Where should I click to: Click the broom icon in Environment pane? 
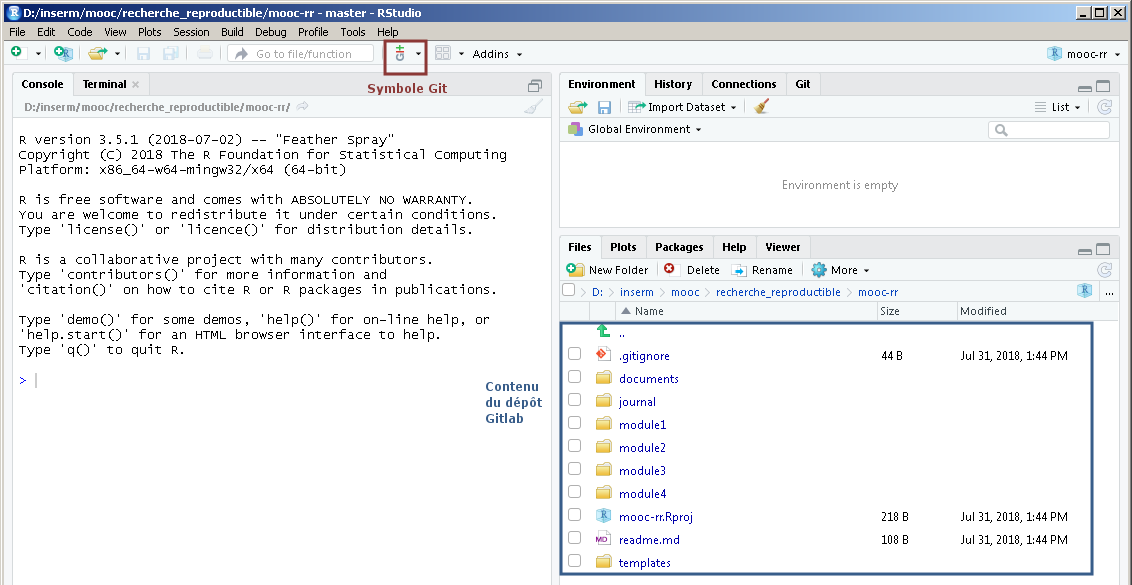[762, 107]
